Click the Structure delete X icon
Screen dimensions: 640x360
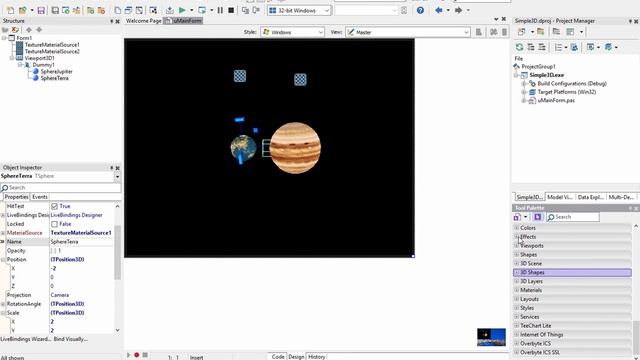pos(15,29)
